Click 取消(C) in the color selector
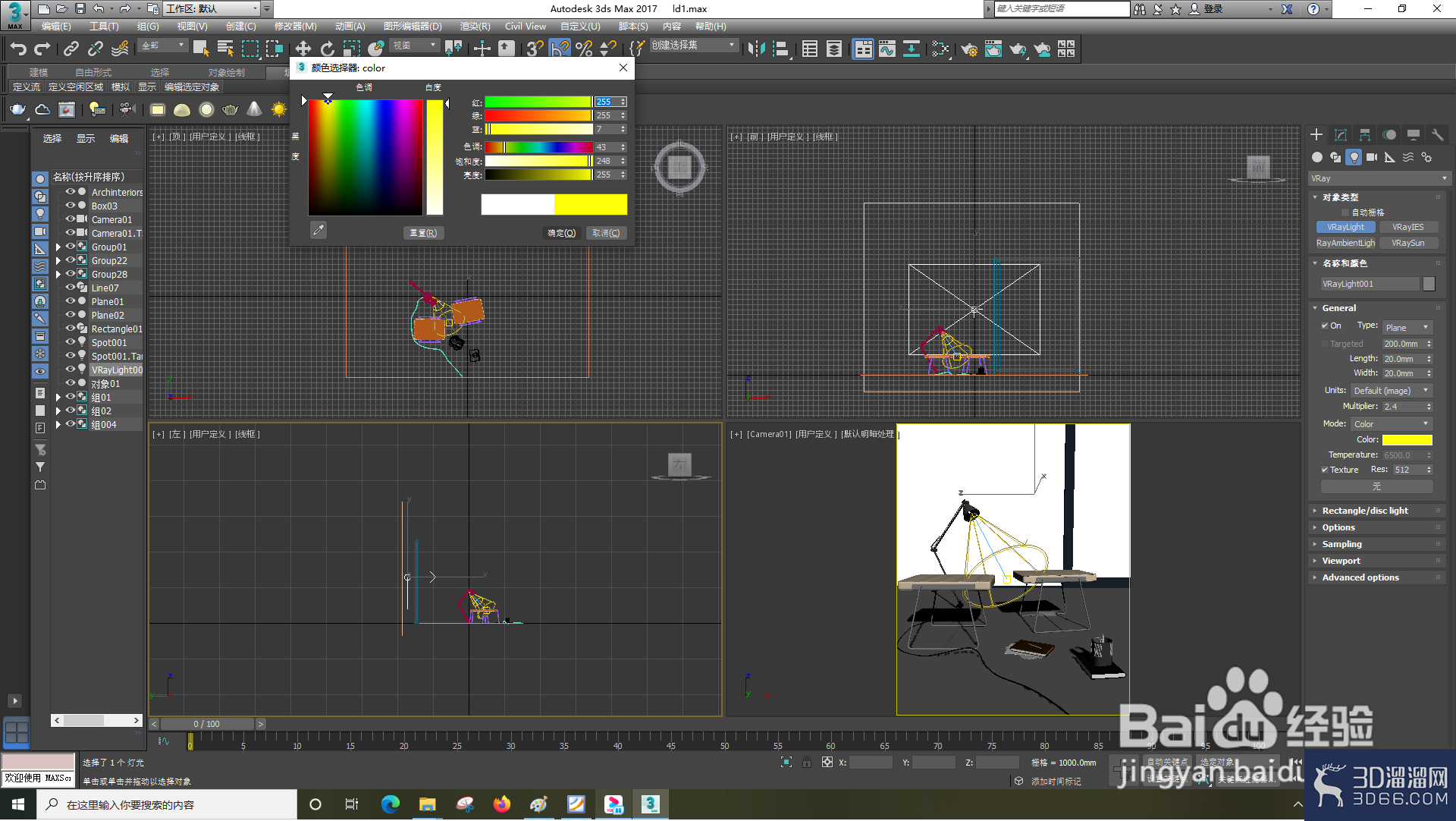Viewport: 1456px width, 821px height. click(606, 234)
